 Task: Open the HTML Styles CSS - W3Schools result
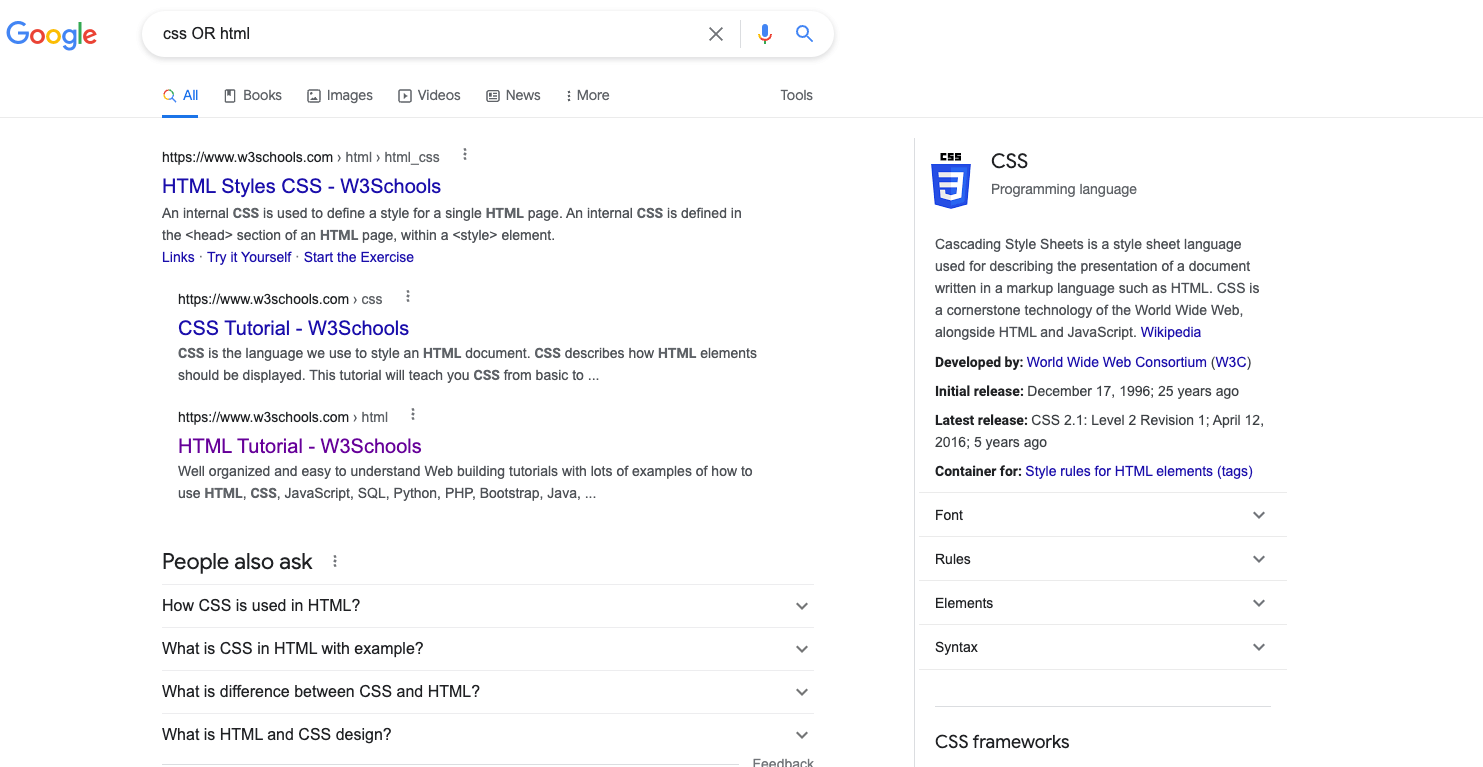click(301, 186)
